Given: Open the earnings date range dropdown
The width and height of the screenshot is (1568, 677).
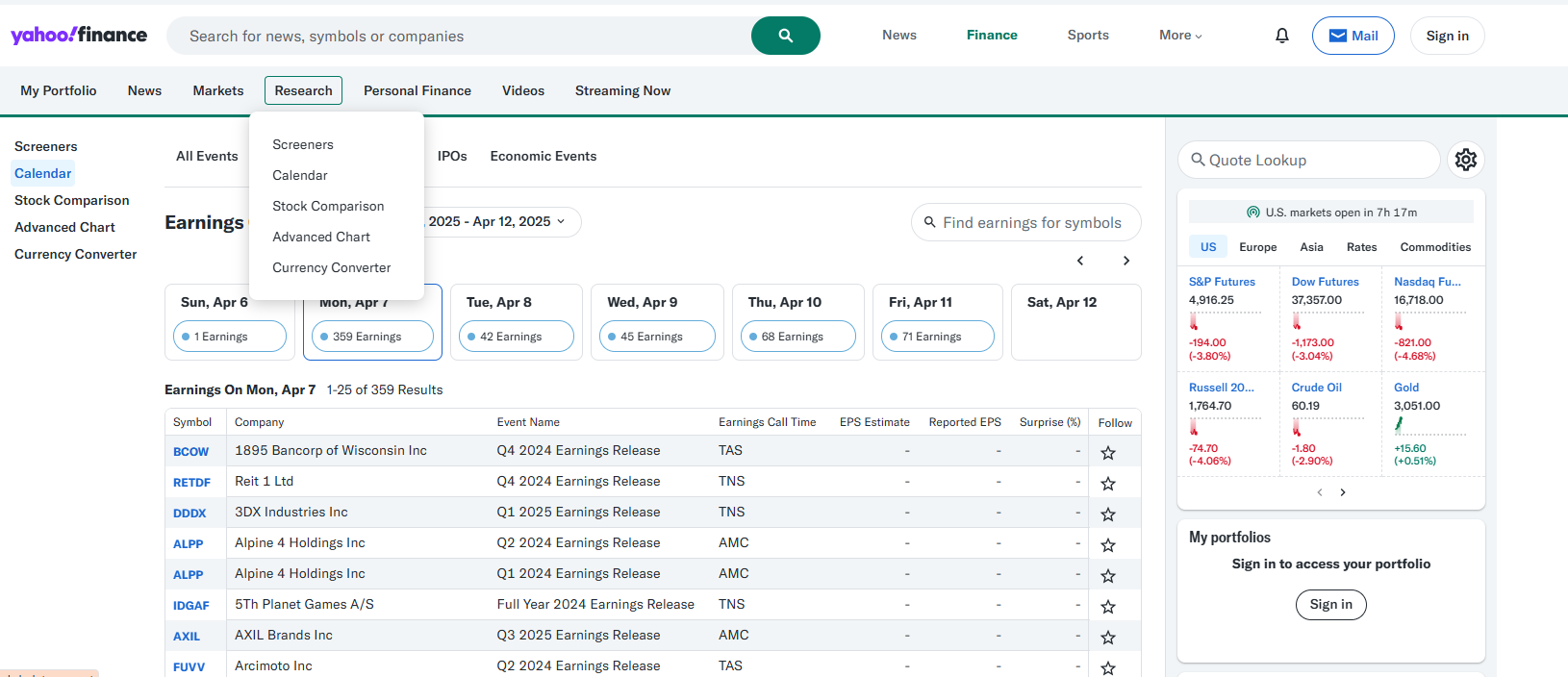Looking at the screenshot, I should tap(503, 221).
